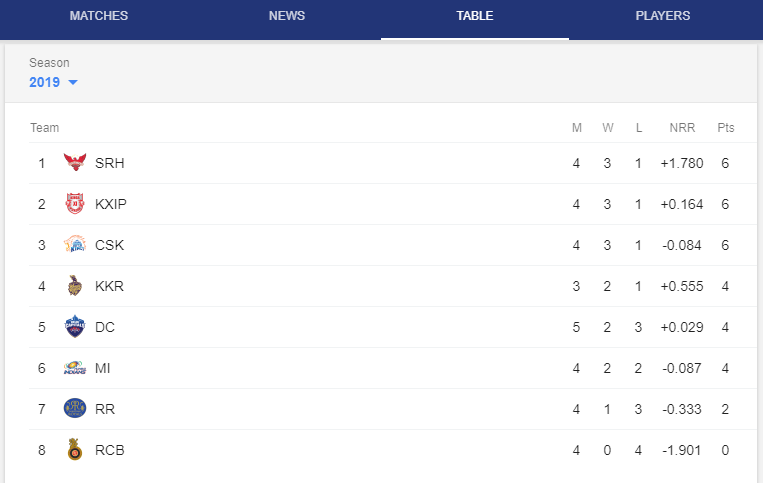Click the SRH team logo
The image size is (763, 483).
[x=75, y=162]
